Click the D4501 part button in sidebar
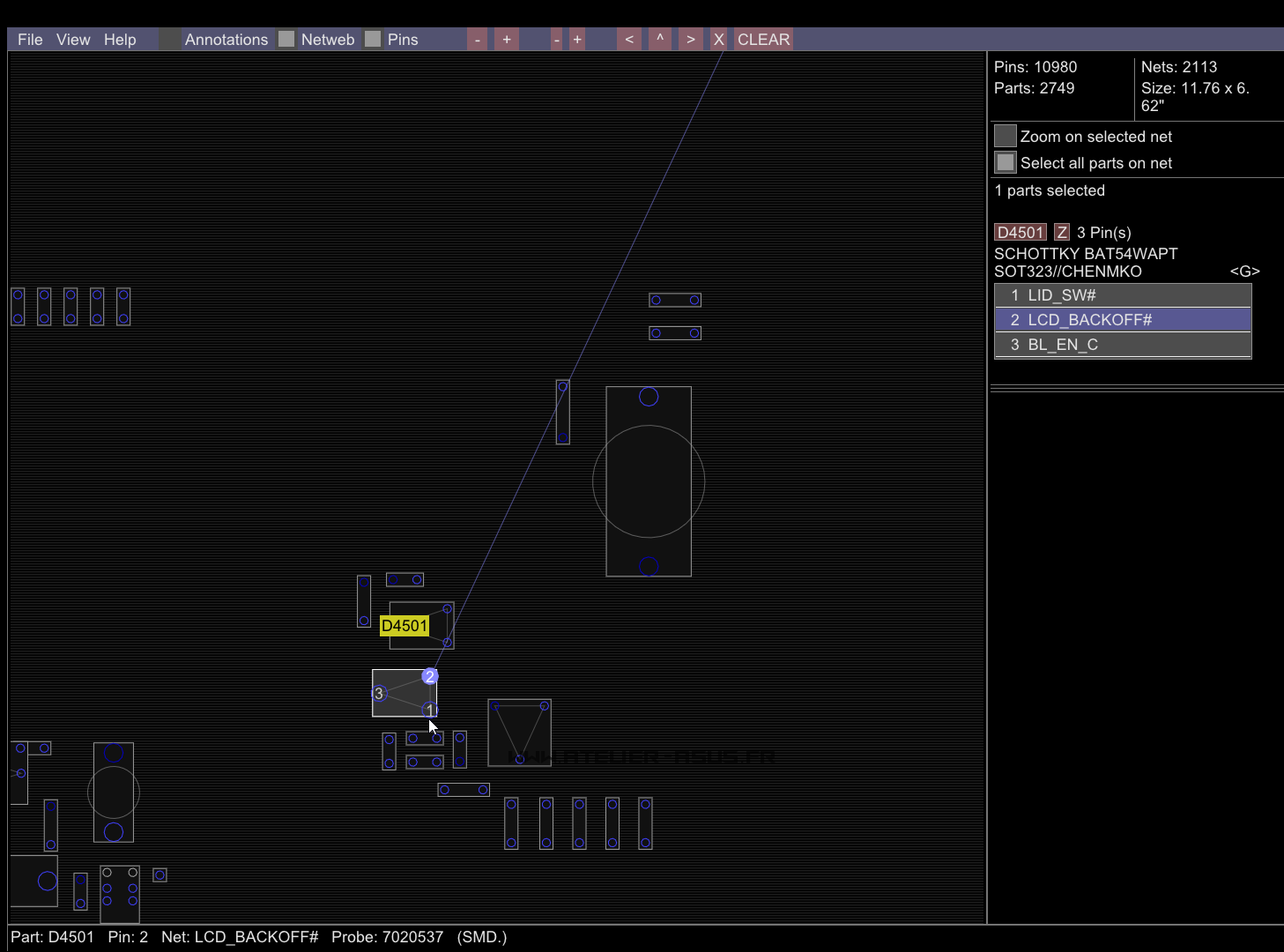Screen dimensions: 1284x952 1020,233
